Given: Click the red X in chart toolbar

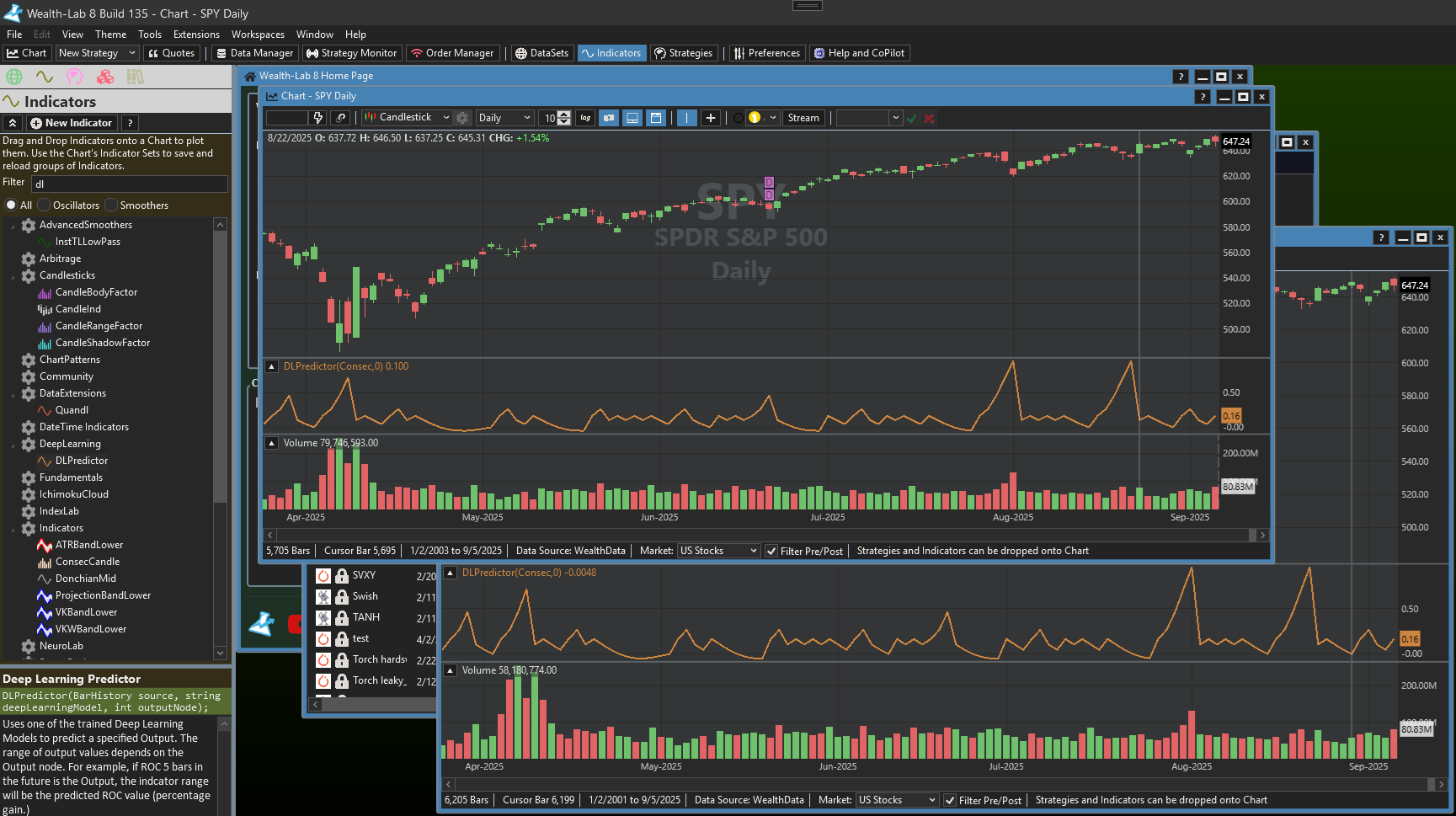Looking at the screenshot, I should click(929, 119).
